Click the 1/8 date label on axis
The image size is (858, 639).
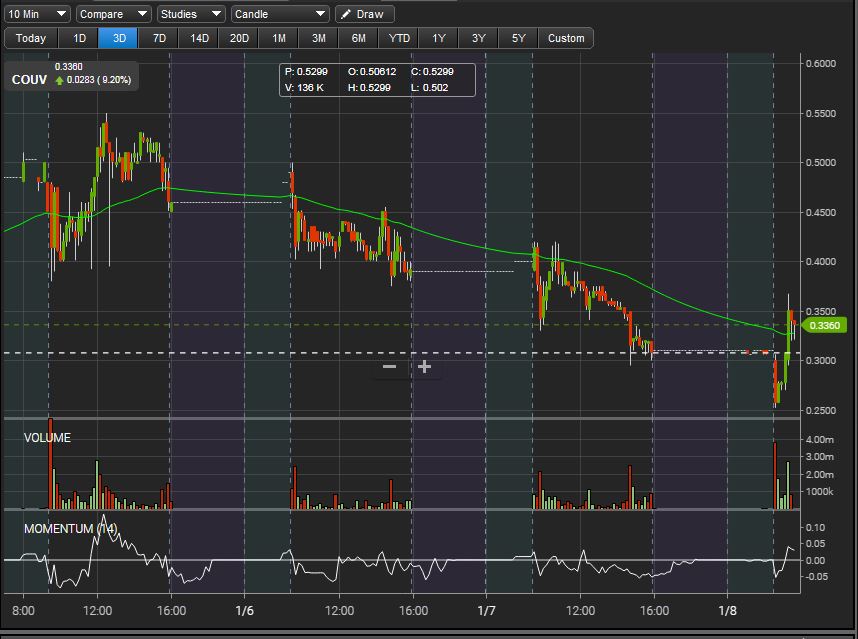coord(727,611)
